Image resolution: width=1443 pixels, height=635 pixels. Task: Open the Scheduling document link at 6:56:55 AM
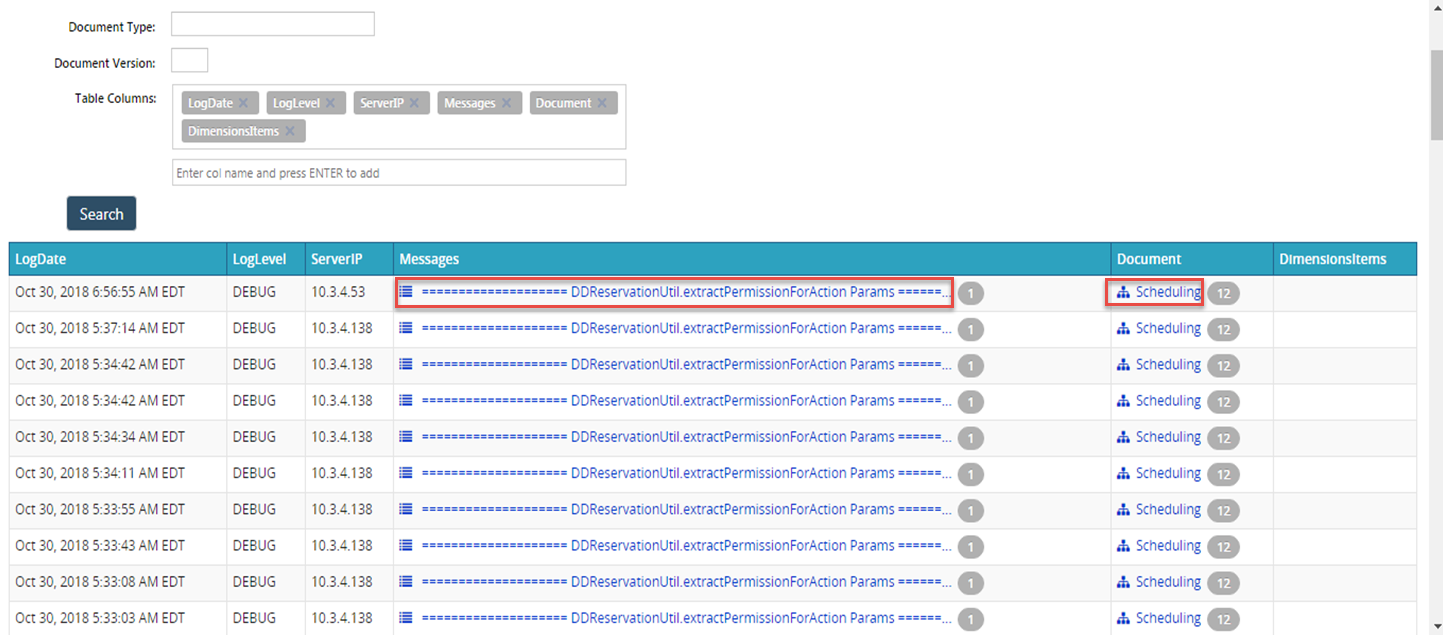point(1168,292)
